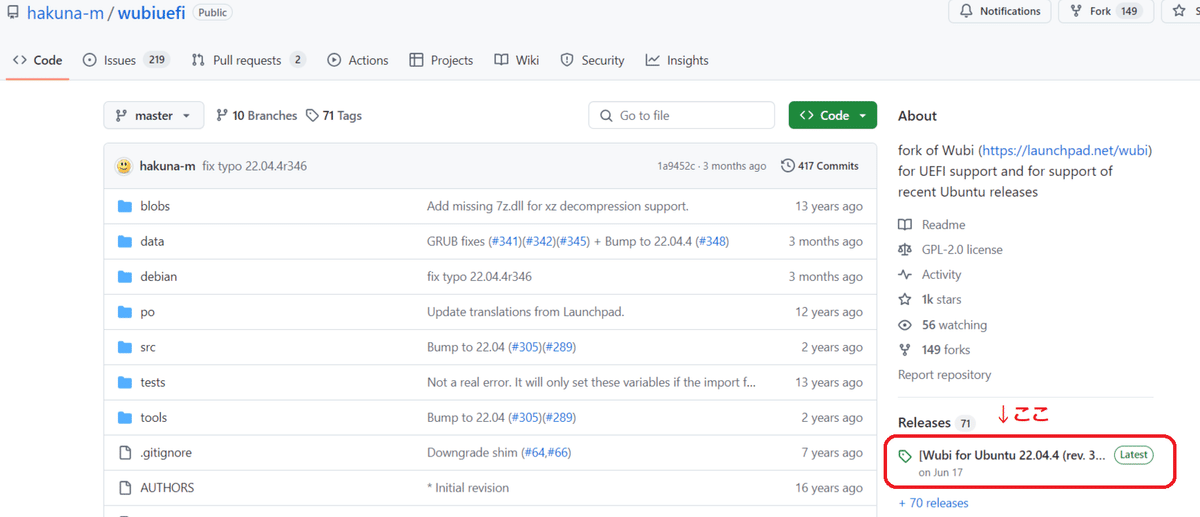This screenshot has height=517, width=1200.
Task: Click the data folder icon
Action: tap(125, 241)
